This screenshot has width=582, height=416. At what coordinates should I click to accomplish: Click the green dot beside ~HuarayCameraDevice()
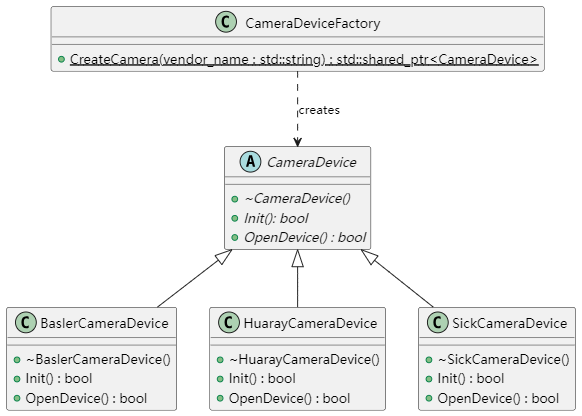[x=220, y=360]
